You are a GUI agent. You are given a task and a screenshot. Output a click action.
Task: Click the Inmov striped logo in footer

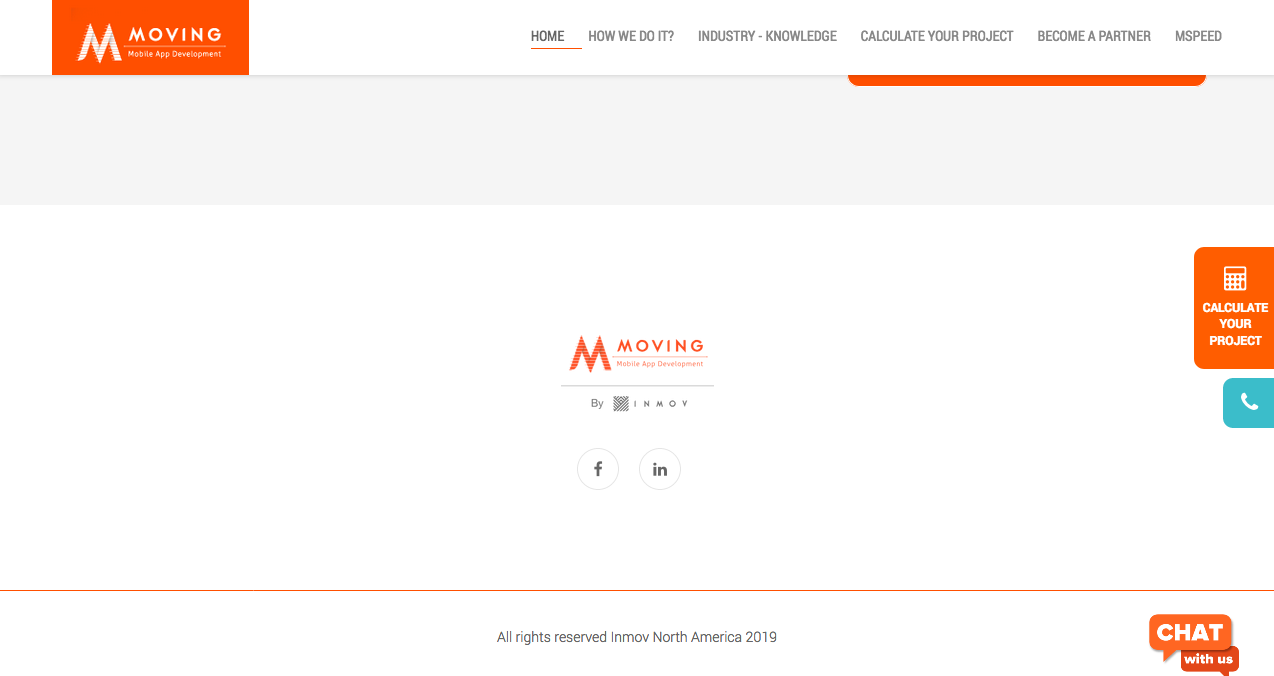click(x=621, y=404)
